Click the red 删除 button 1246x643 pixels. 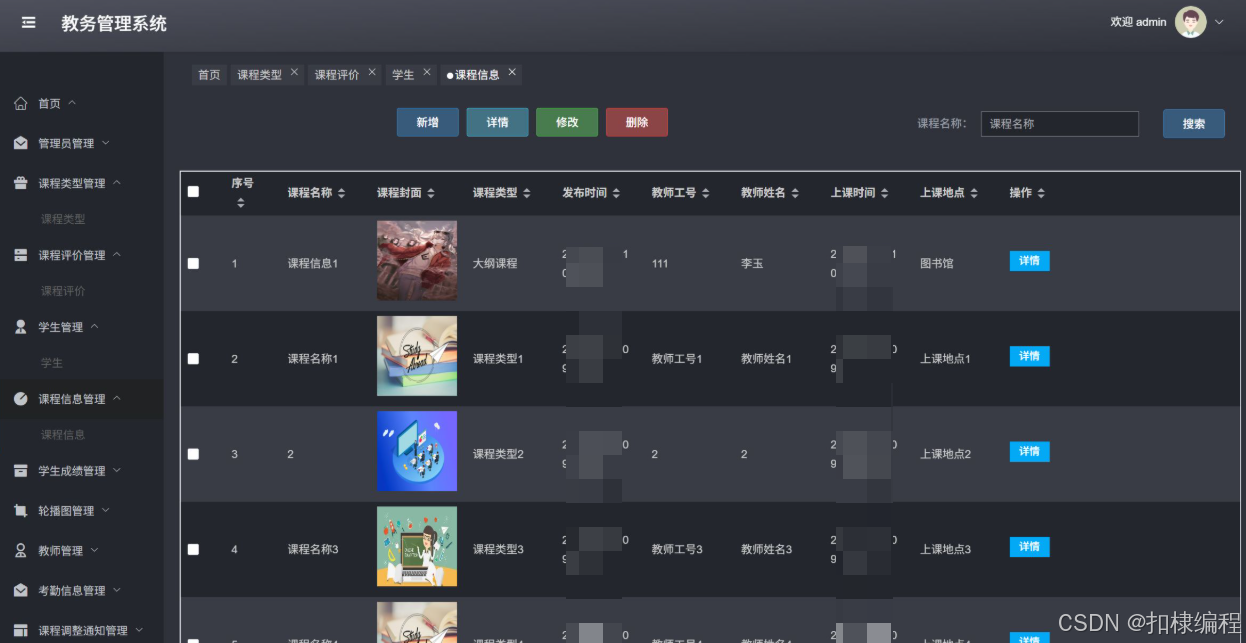[x=637, y=122]
